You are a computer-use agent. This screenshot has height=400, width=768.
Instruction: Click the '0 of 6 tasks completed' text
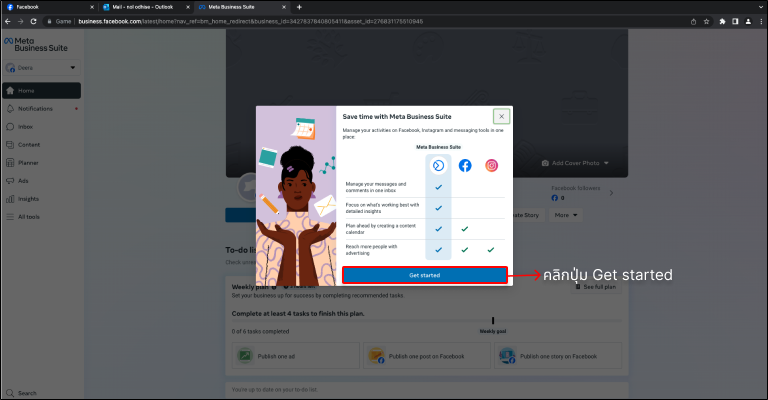pyautogui.click(x=261, y=331)
